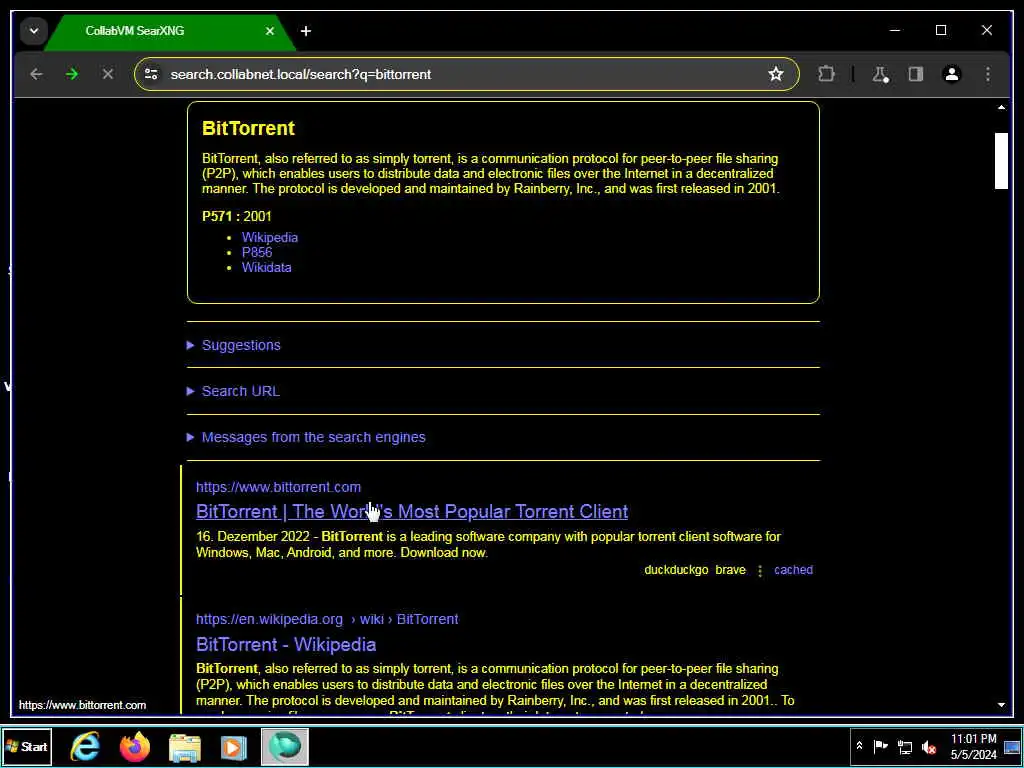Open a new tab with plus button
Viewport: 1024px width, 768px height.
[306, 31]
